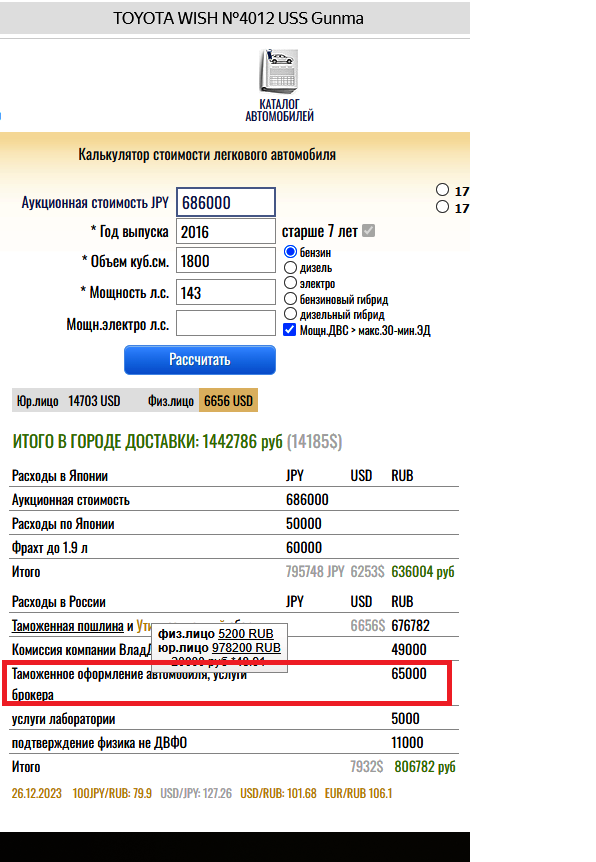Click the Japan total 636004 руб

(423, 572)
